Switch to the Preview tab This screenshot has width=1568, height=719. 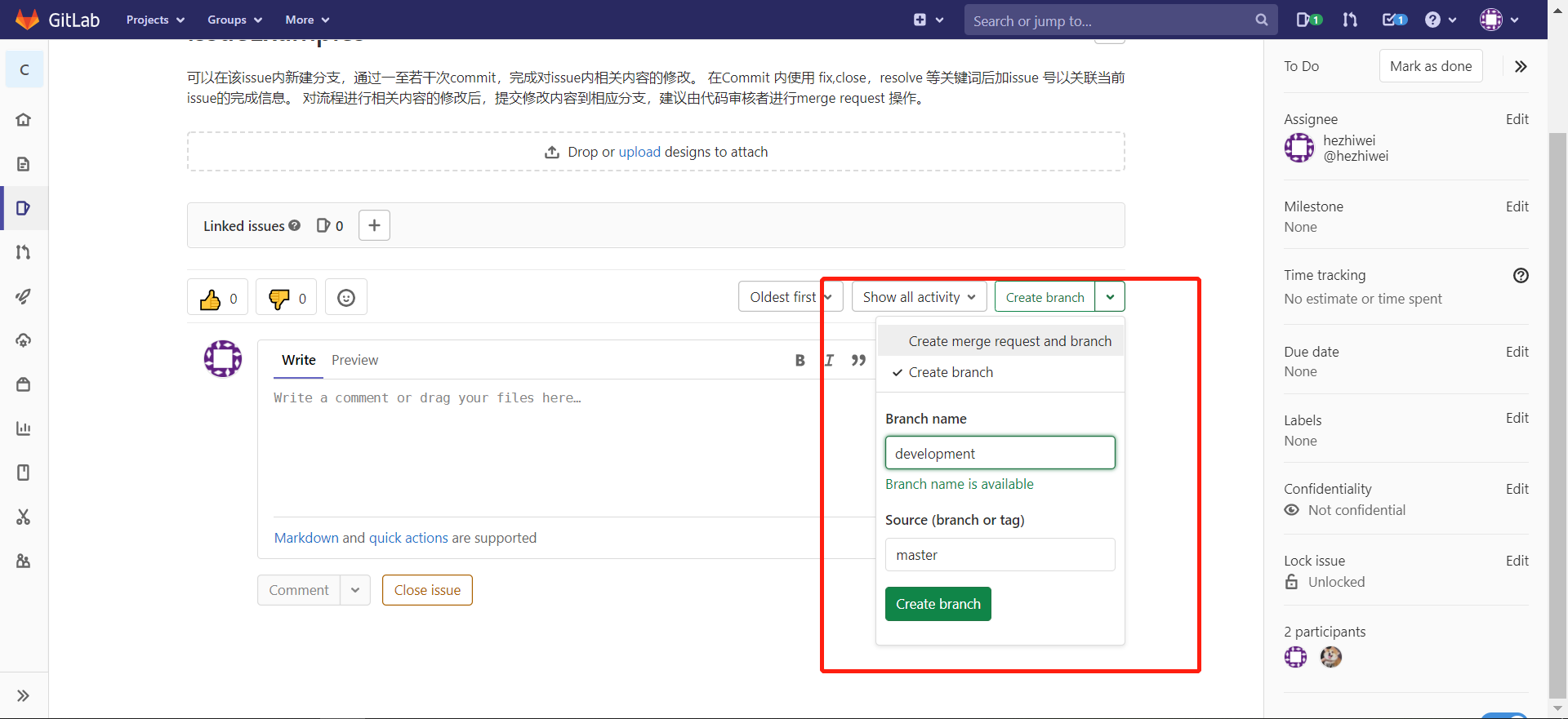[354, 360]
